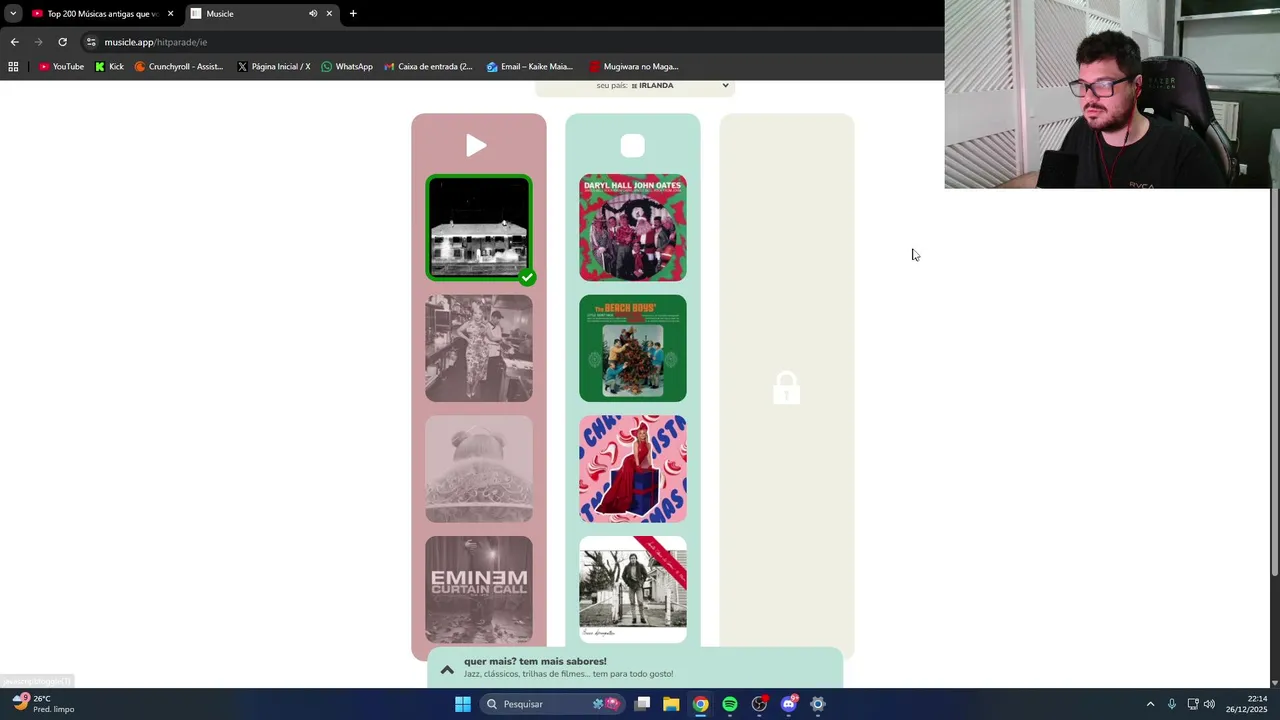Image resolution: width=1280 pixels, height=720 pixels.
Task: Close the Top 200 Músicas antigas tab
Action: point(170,14)
